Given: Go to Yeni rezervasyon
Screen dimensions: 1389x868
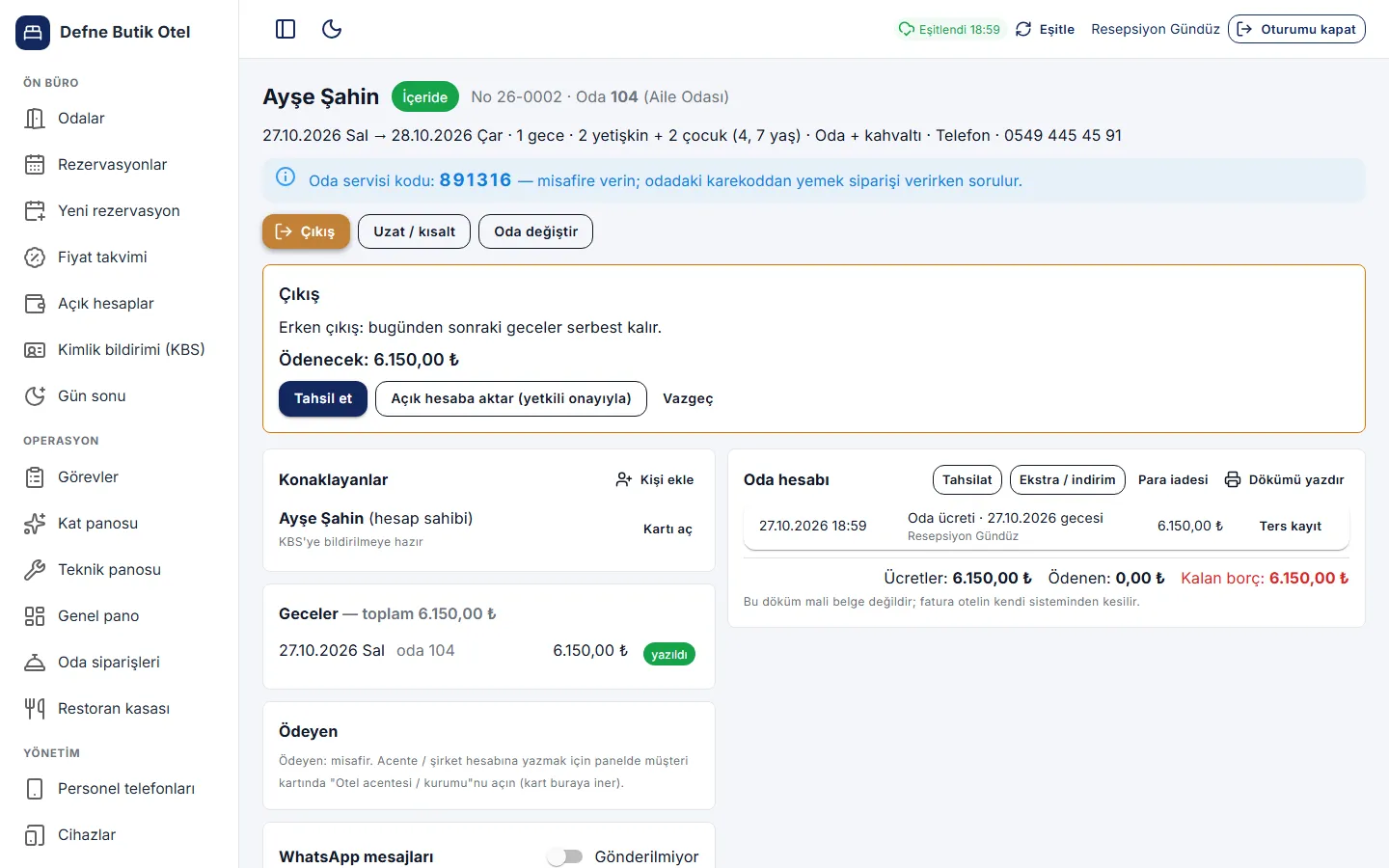Looking at the screenshot, I should (x=119, y=211).
